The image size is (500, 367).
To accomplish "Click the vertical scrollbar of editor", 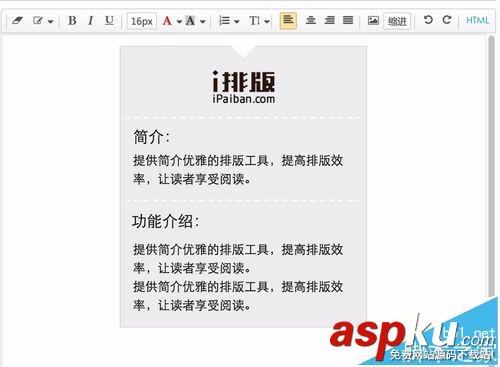I will [491, 167].
